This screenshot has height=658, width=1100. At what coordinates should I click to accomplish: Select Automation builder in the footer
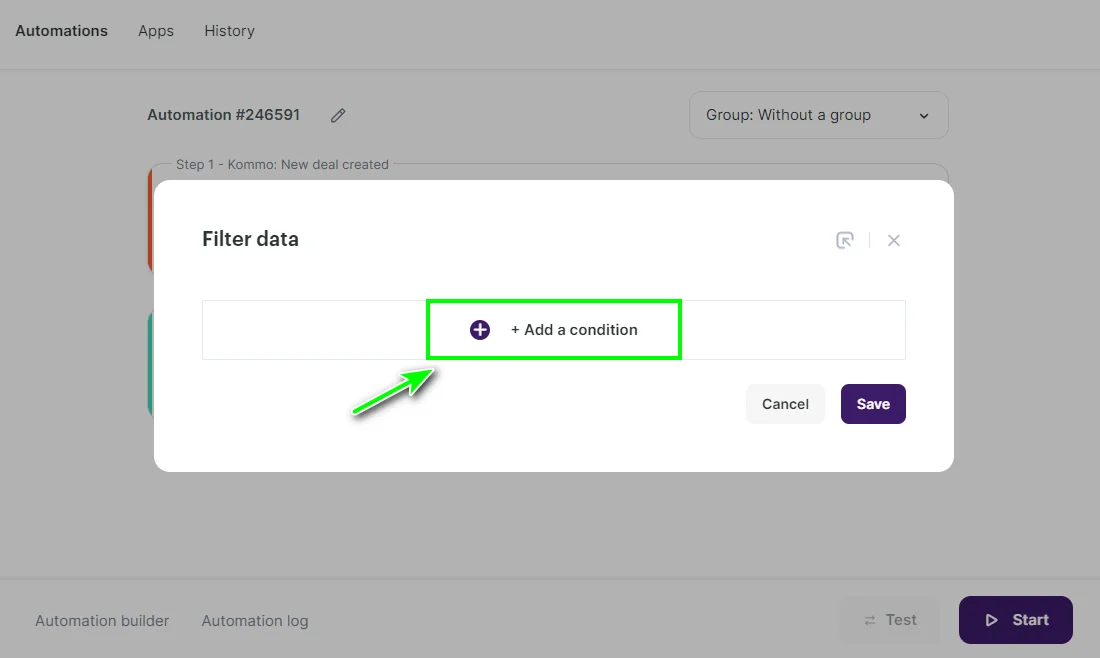(x=102, y=620)
